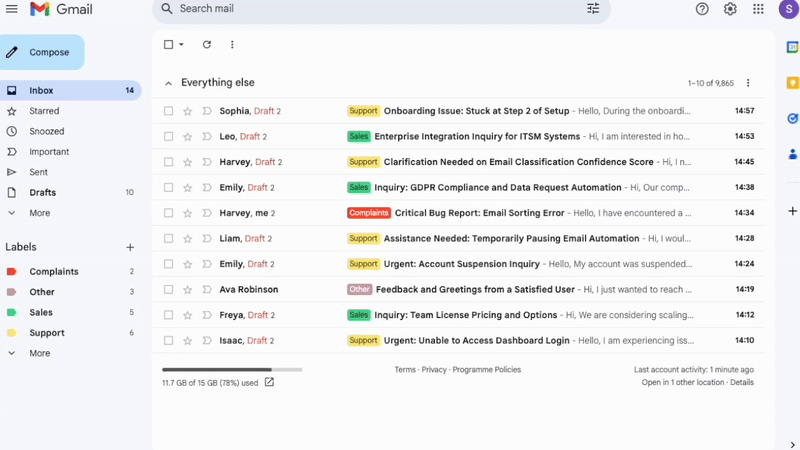The width and height of the screenshot is (800, 450).
Task: Open Google Keep side panel
Action: pos(792,83)
